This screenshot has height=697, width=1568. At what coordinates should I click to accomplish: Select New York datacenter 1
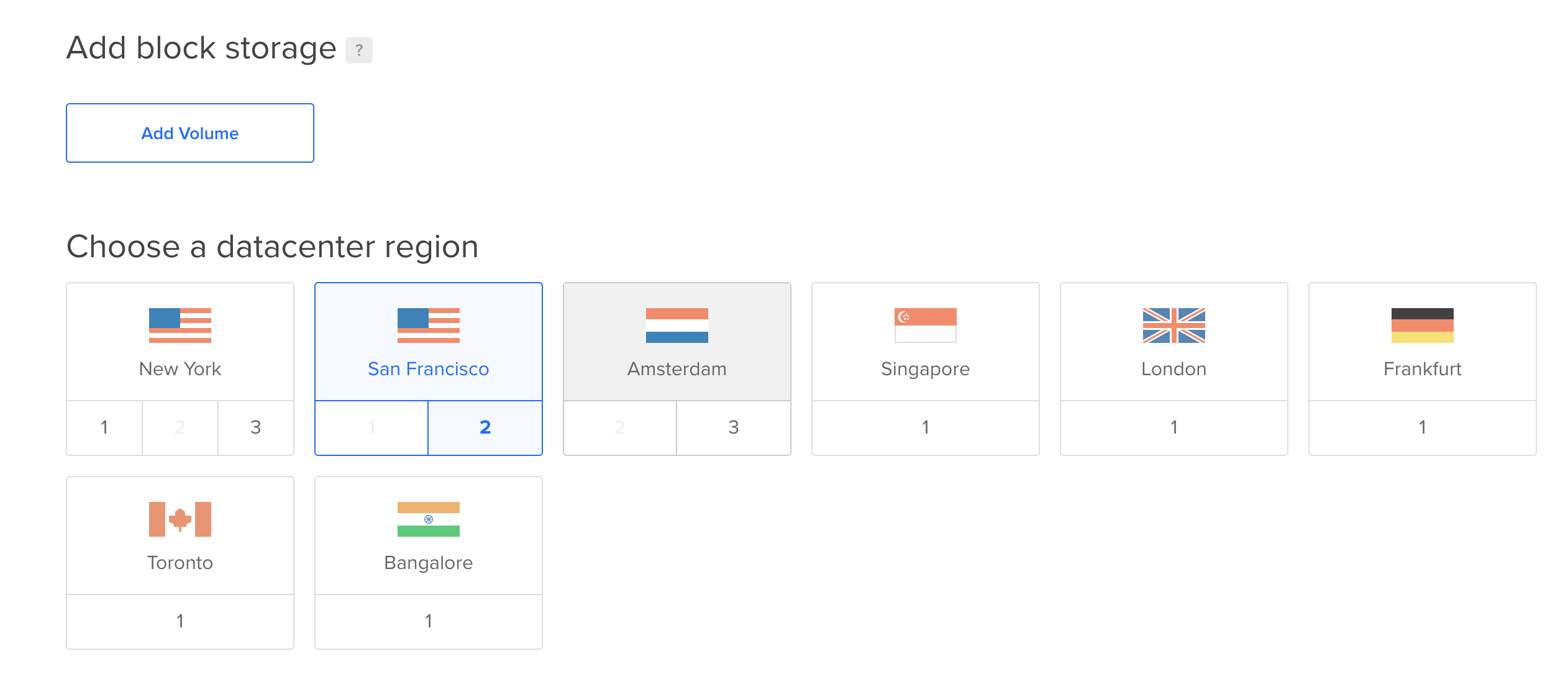point(104,427)
